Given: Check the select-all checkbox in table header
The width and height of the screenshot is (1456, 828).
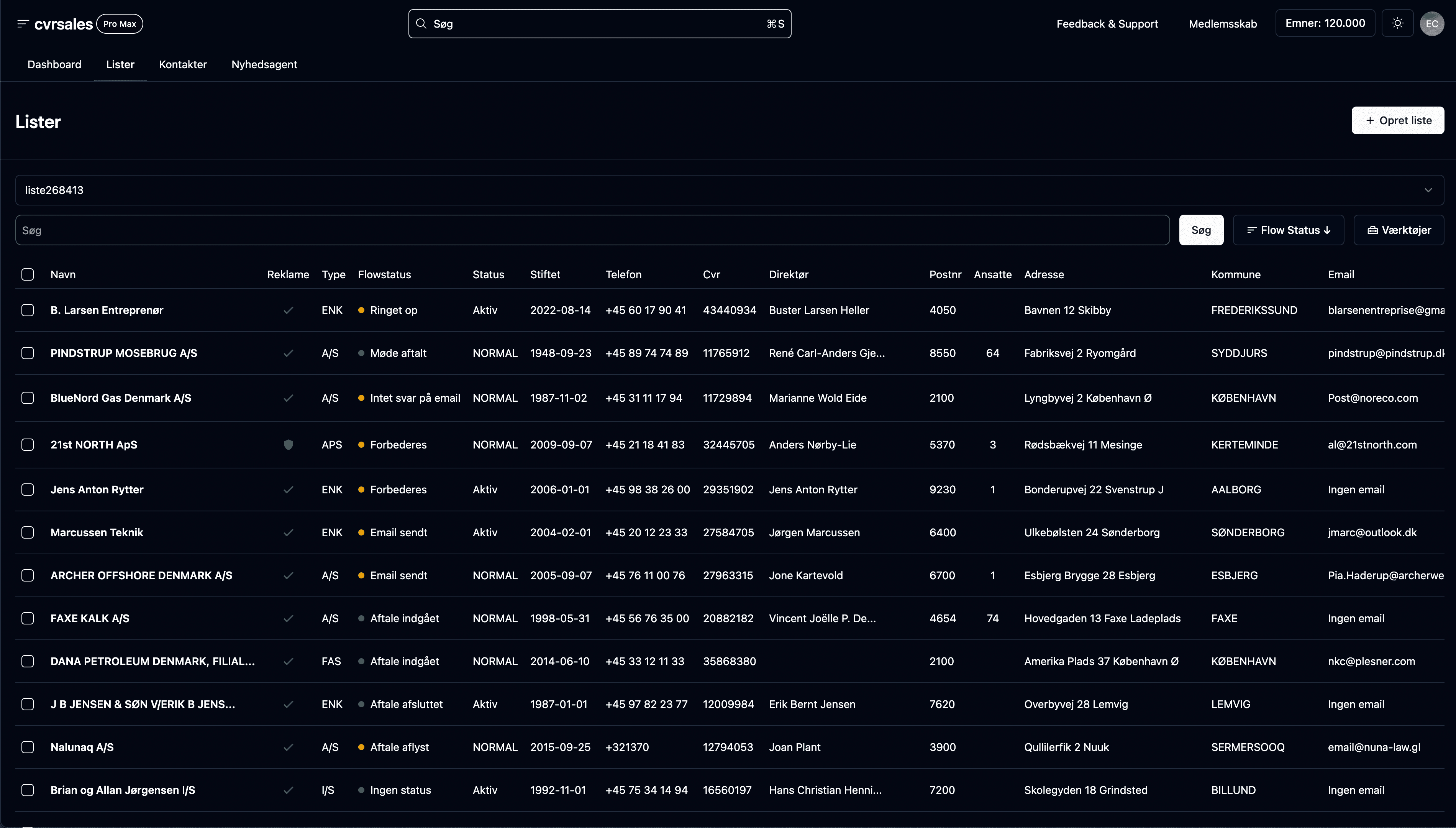Looking at the screenshot, I should (x=27, y=275).
